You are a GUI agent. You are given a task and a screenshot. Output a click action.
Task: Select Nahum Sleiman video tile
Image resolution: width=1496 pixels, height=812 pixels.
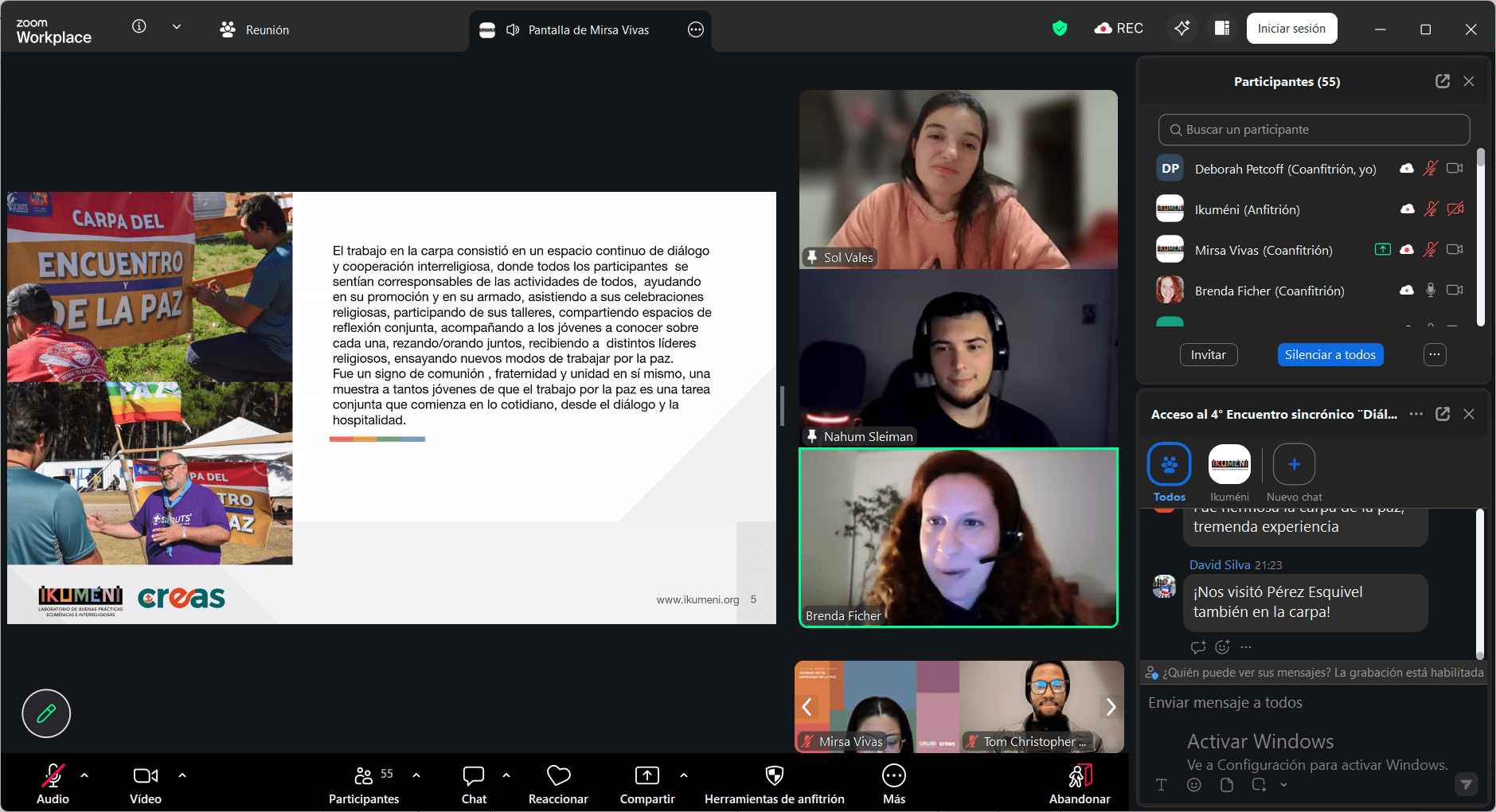click(x=959, y=358)
